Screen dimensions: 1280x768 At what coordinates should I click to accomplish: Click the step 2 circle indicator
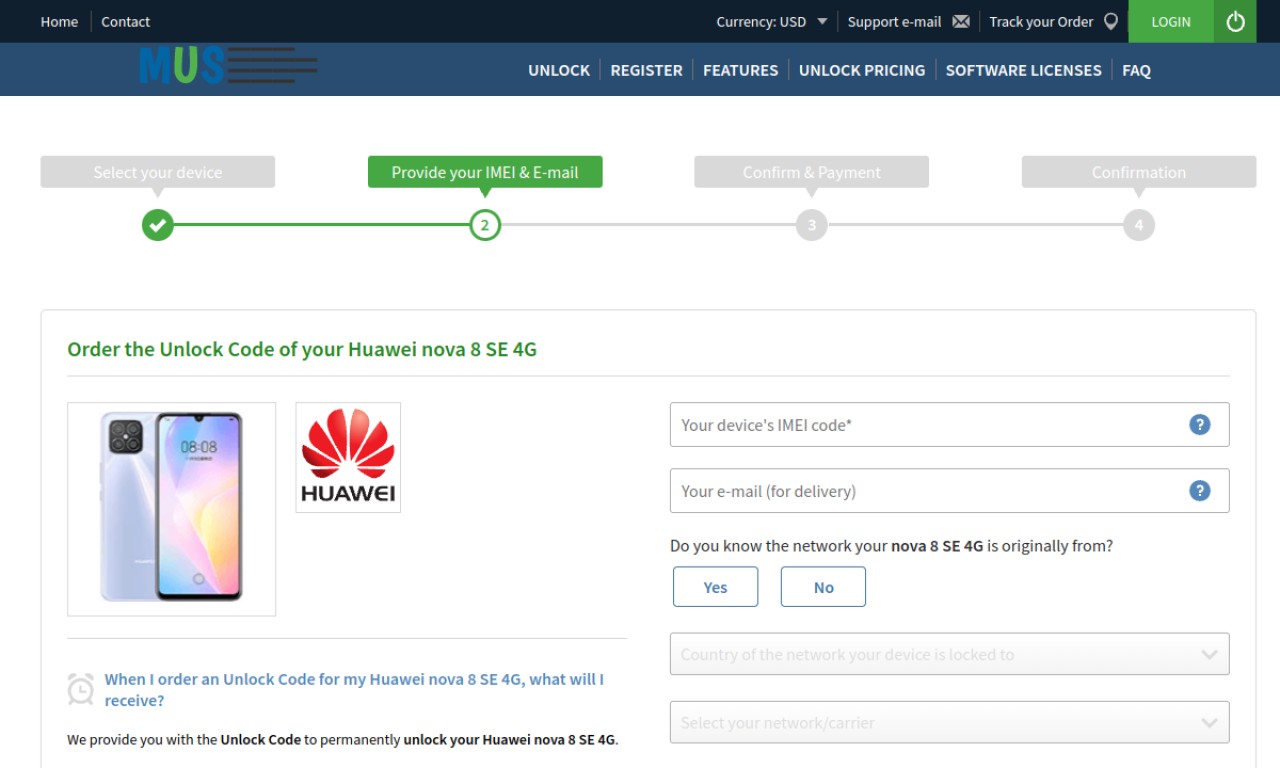(485, 225)
